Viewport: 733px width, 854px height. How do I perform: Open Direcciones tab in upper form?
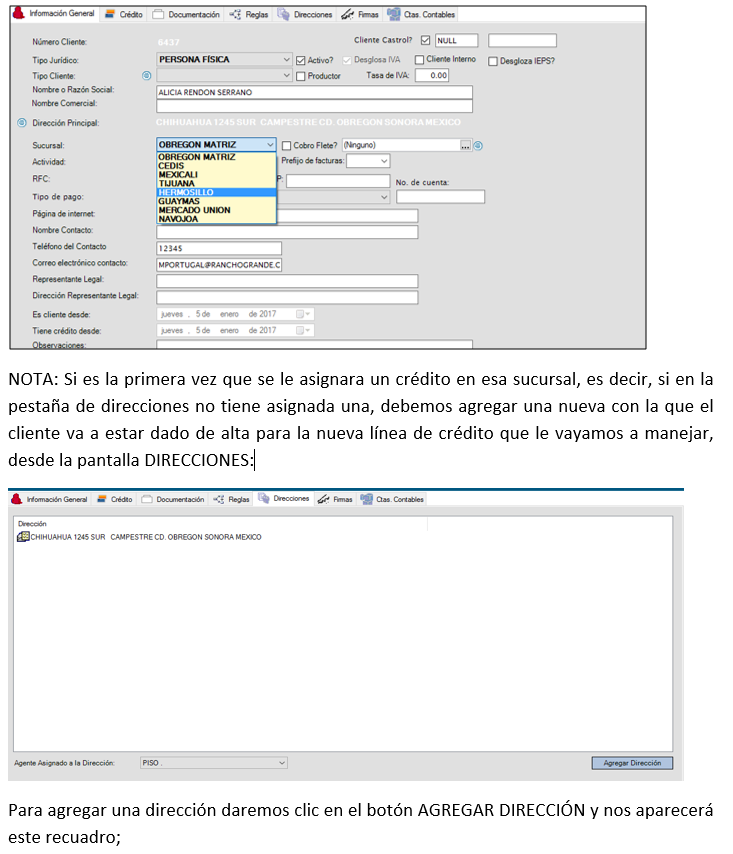pos(305,14)
